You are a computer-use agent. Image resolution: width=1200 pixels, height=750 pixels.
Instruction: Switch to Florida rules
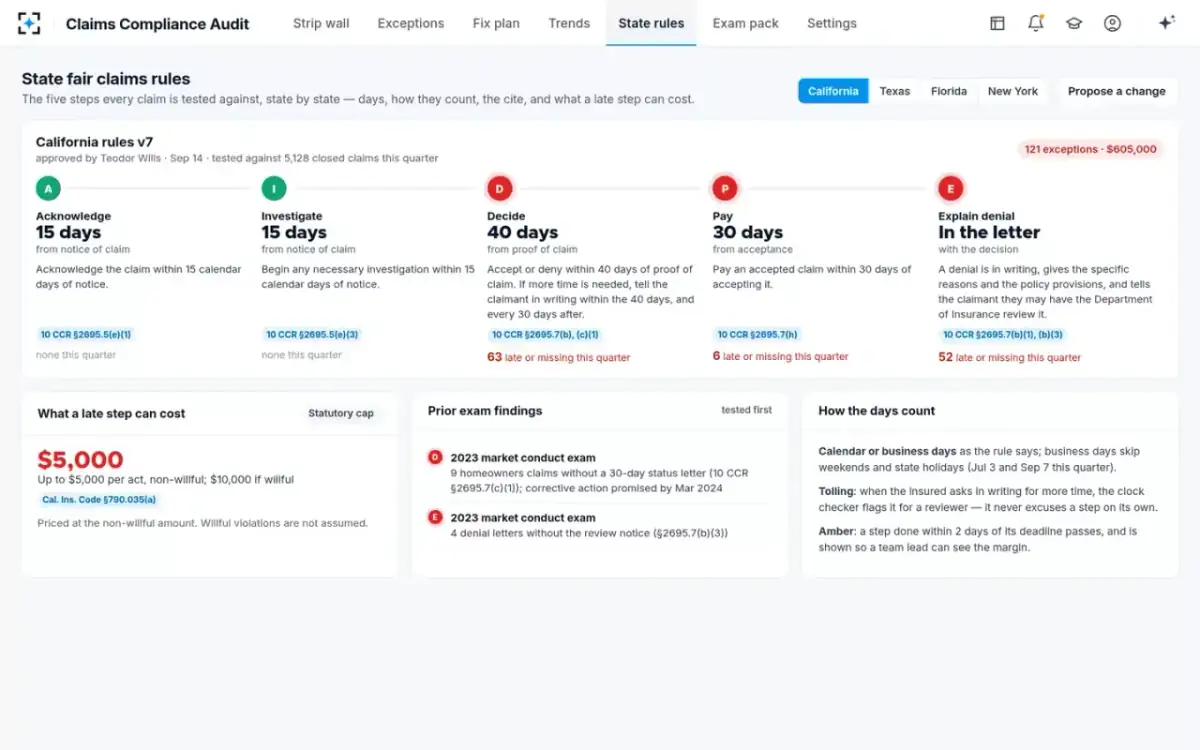point(949,91)
